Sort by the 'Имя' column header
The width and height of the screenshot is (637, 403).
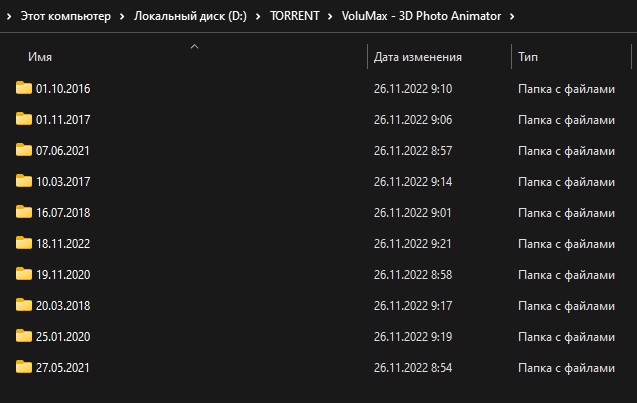(x=40, y=58)
